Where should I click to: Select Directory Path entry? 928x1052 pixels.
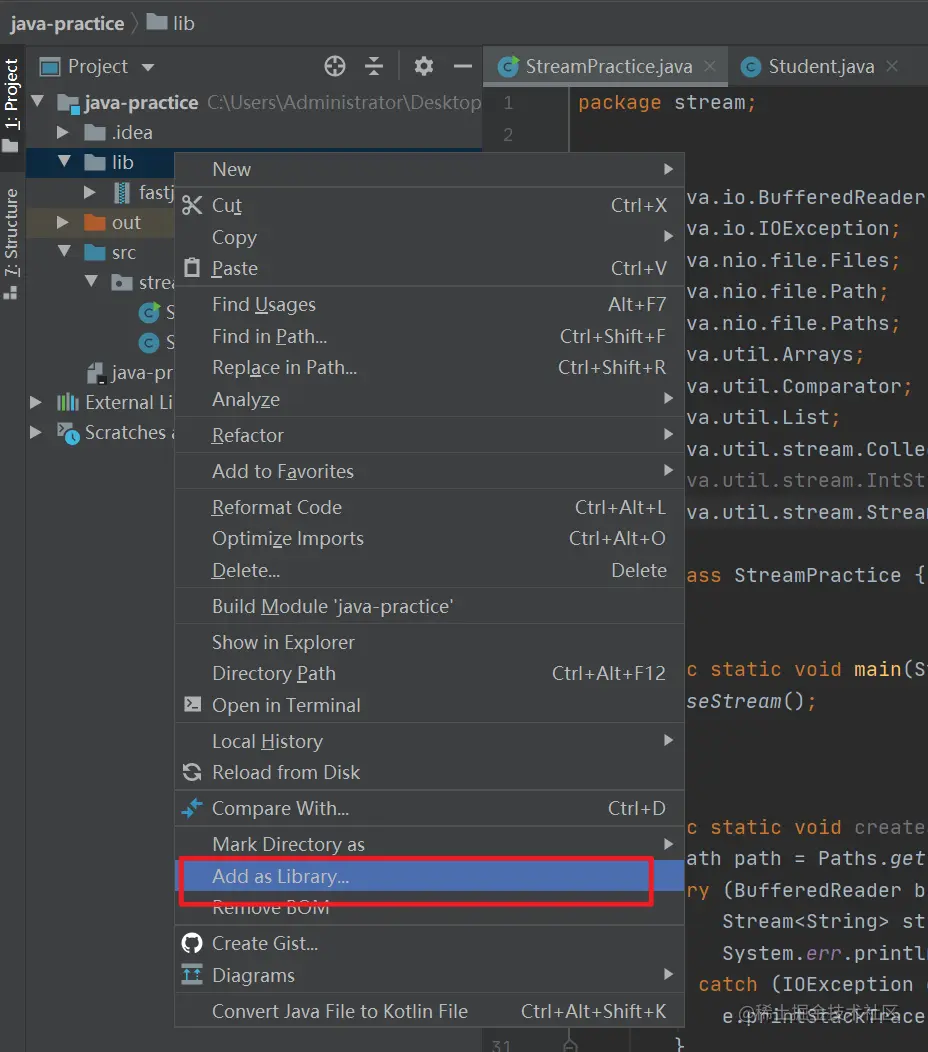[429, 673]
